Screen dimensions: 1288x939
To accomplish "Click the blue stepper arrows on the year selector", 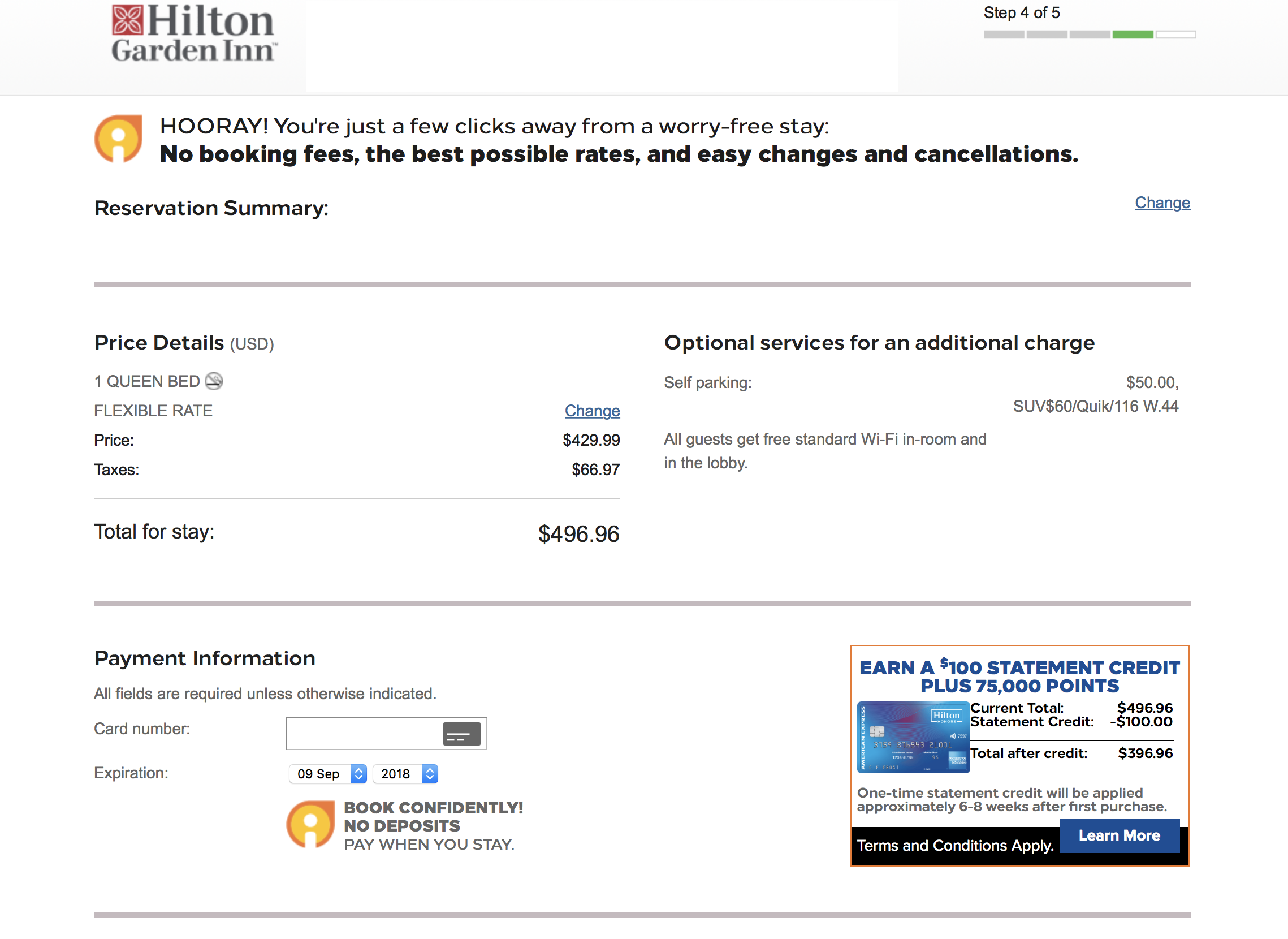I will pos(430,774).
